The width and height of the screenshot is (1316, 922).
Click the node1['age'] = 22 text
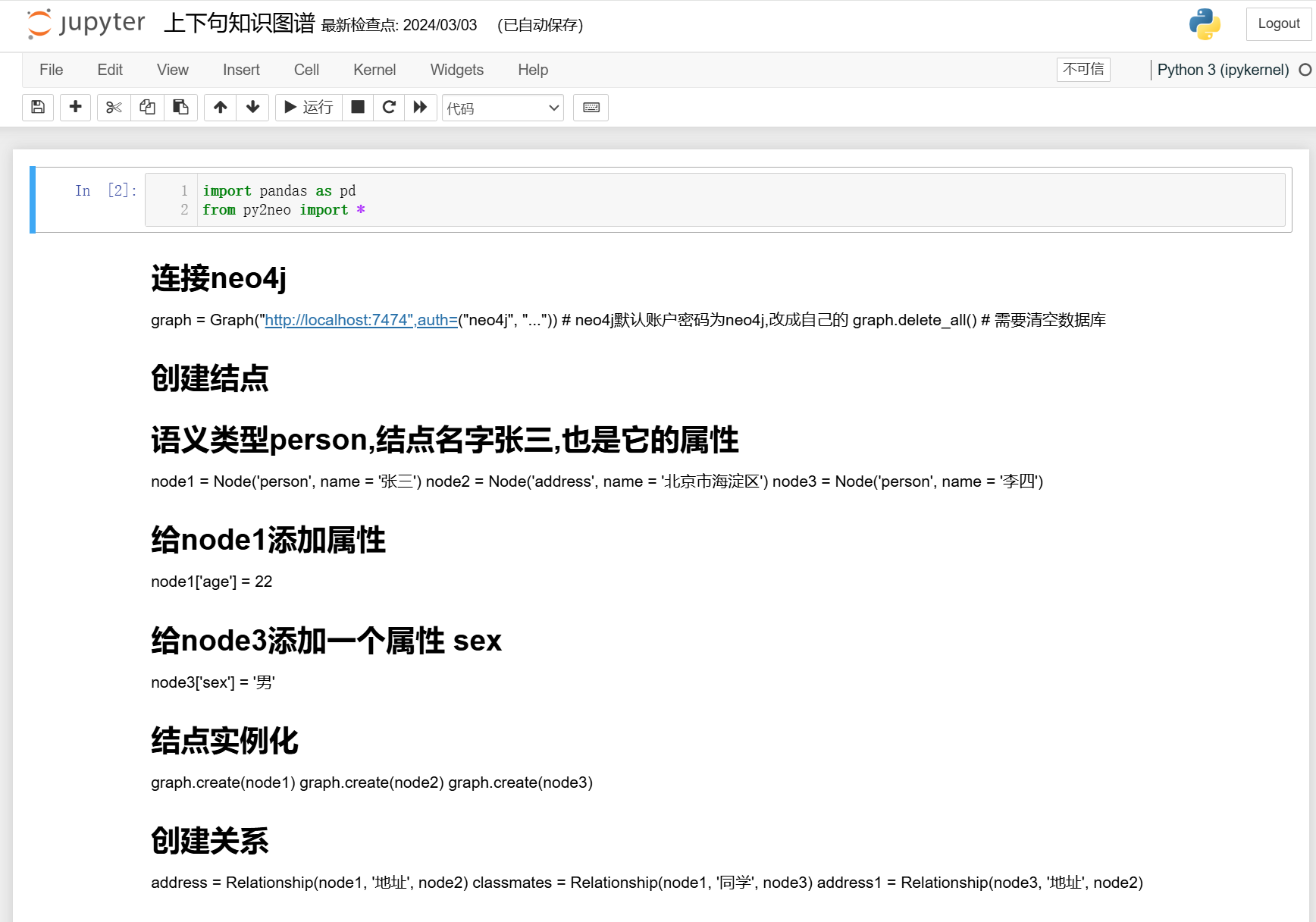pos(211,582)
